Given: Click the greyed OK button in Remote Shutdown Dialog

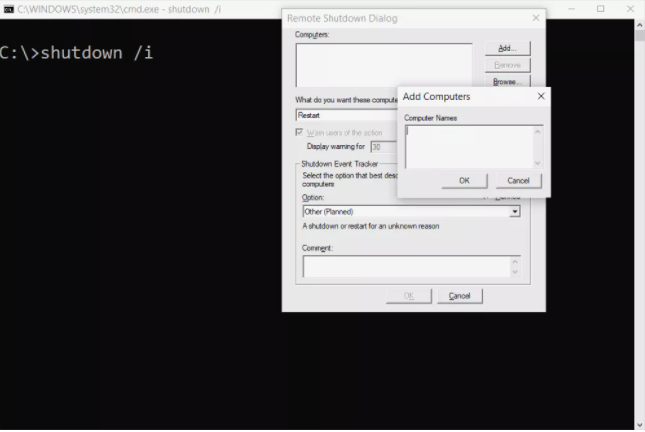Looking at the screenshot, I should 409,296.
